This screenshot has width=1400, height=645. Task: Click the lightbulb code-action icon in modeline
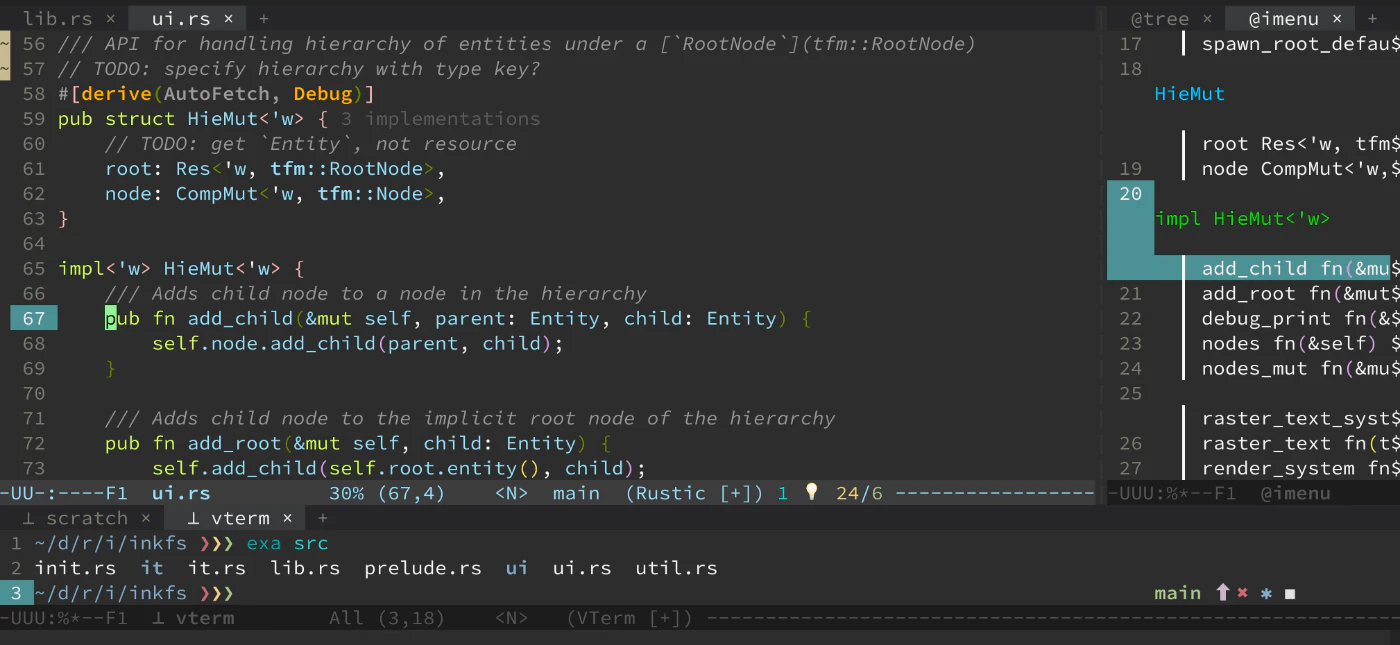[812, 492]
